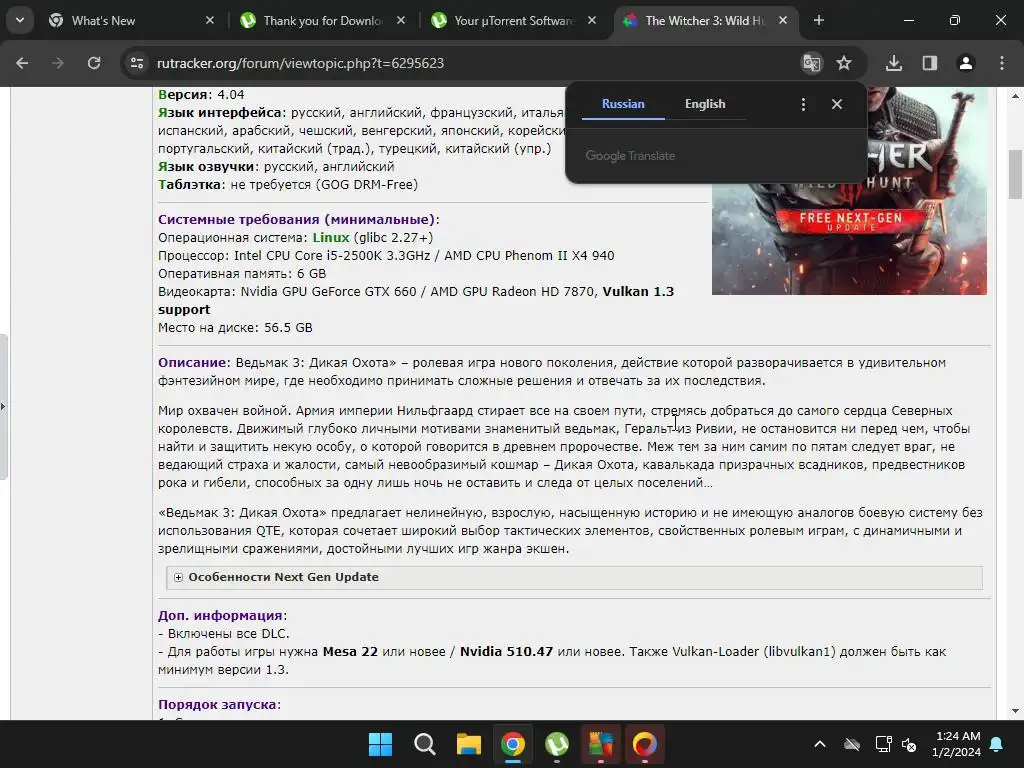Click the text Место на диске: 56.5 GB
Screen dimensions: 1024x768
click(x=235, y=328)
